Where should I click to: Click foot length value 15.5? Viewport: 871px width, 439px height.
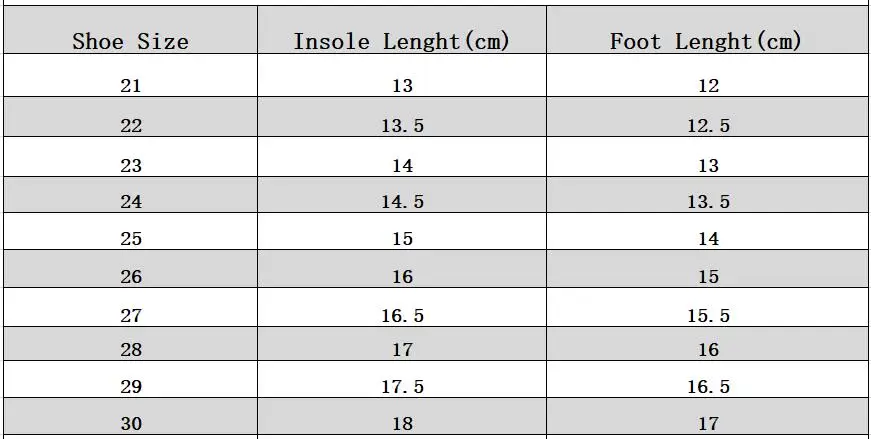tap(708, 316)
